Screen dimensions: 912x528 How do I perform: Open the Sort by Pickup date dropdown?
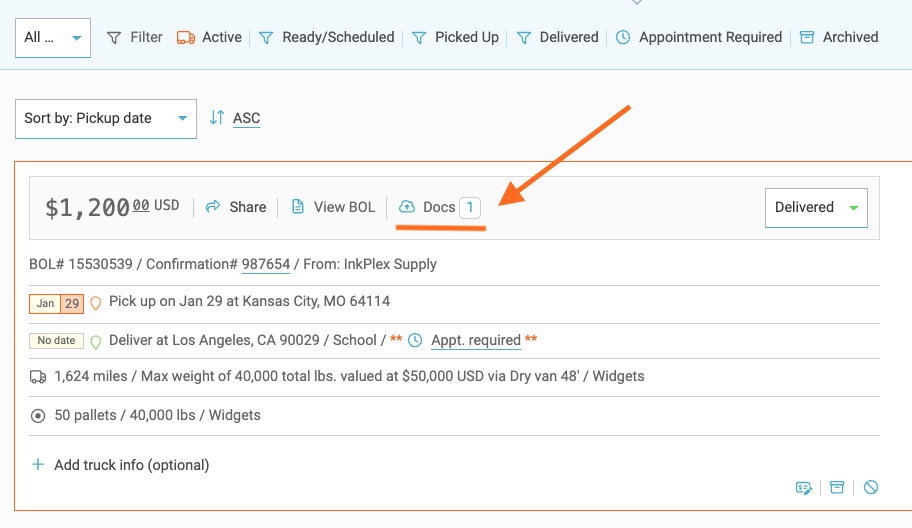106,118
